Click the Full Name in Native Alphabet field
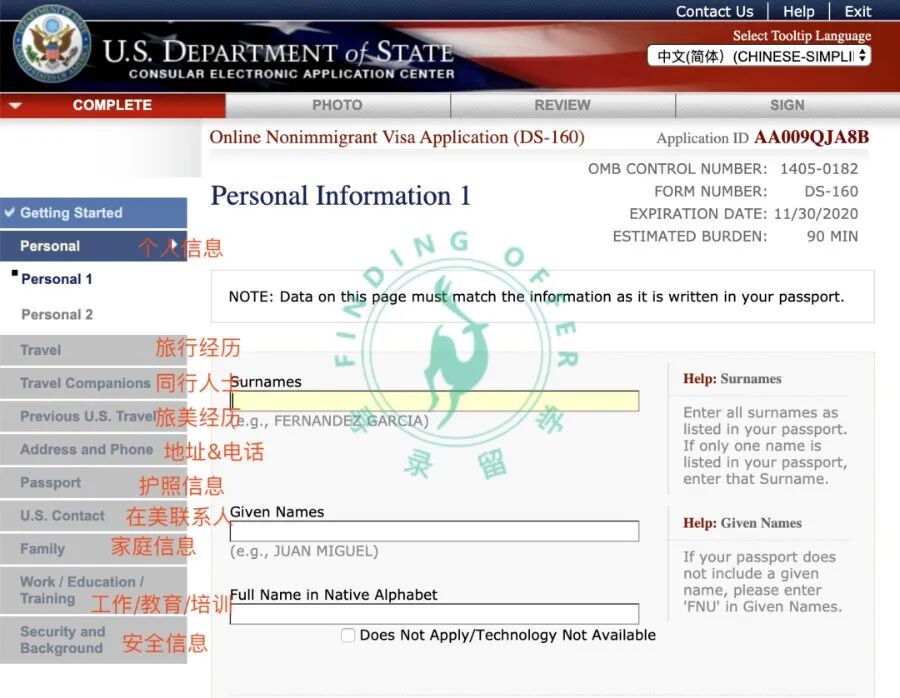Screen dimensions: 900x698 tap(435, 613)
